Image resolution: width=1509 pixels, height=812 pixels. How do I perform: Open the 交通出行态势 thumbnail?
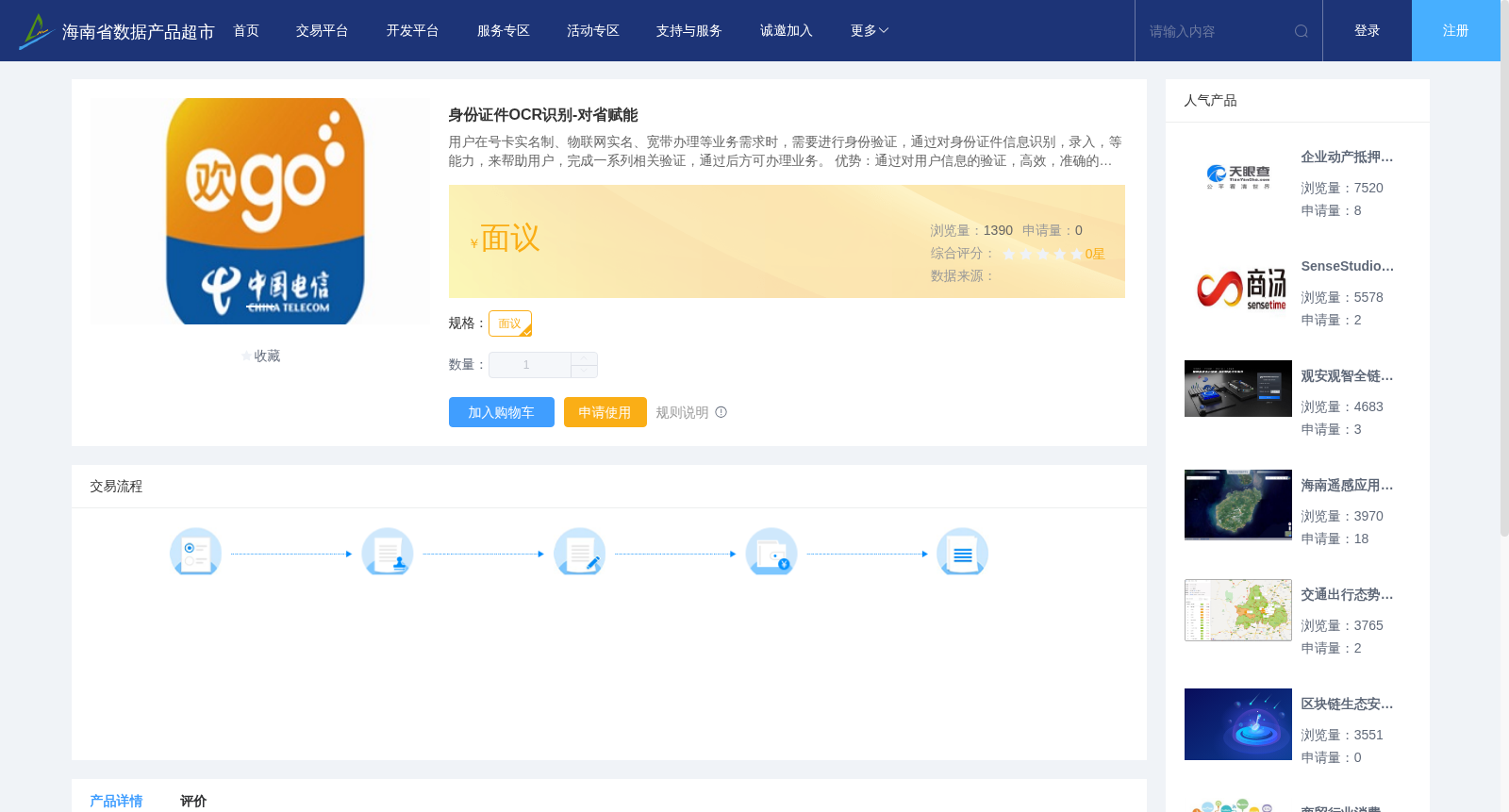click(1238, 610)
